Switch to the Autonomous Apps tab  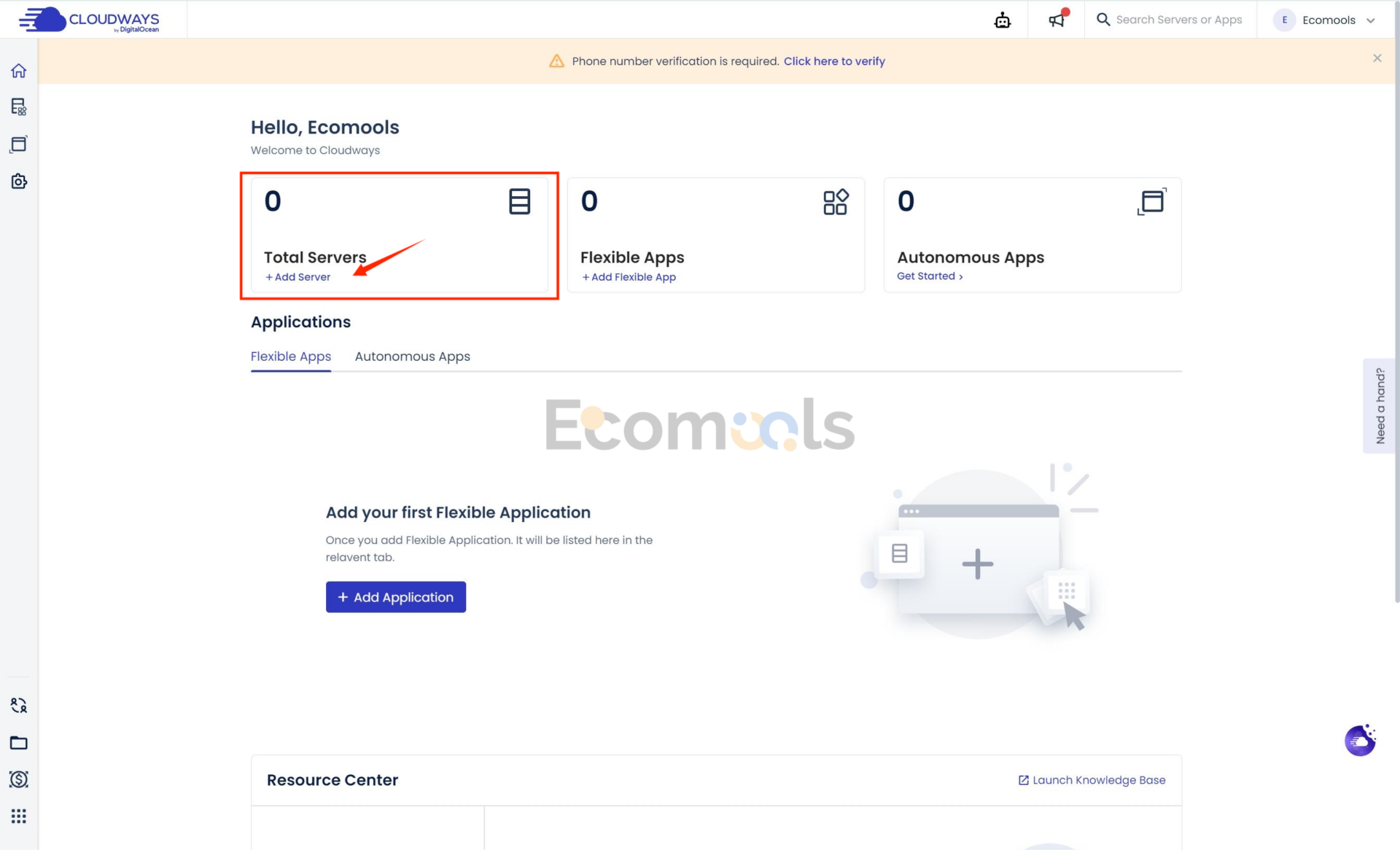[412, 356]
